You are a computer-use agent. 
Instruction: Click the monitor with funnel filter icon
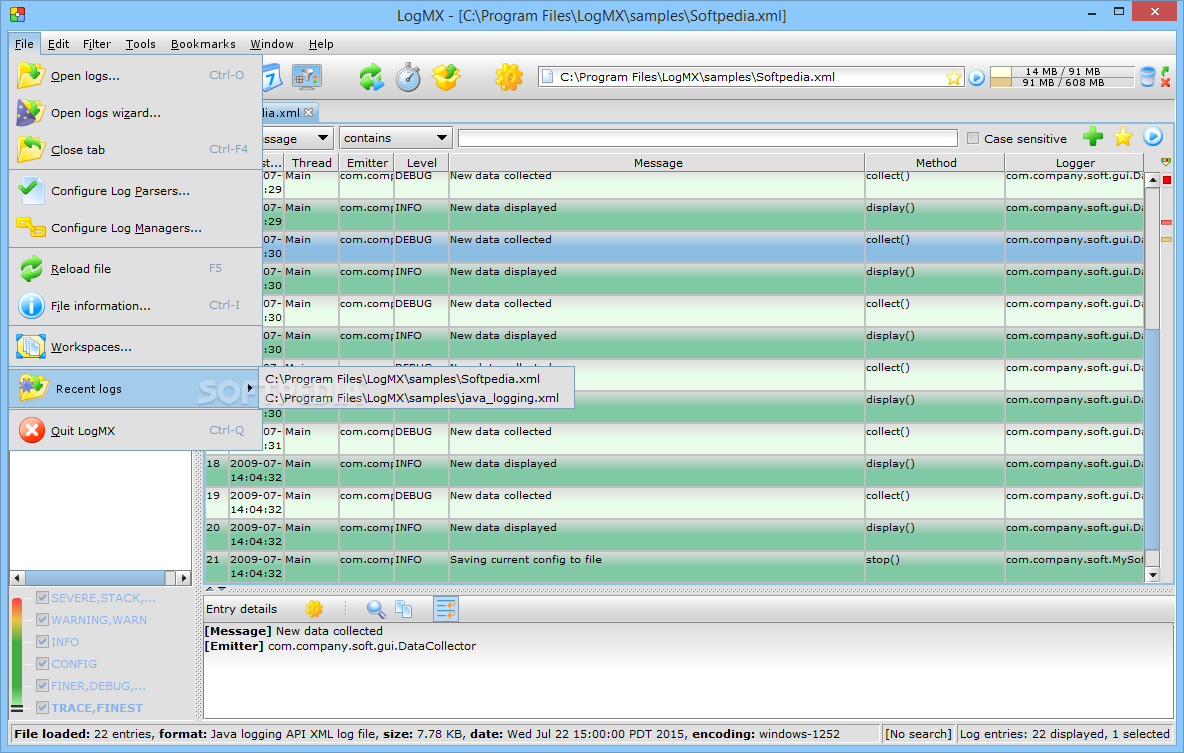307,77
